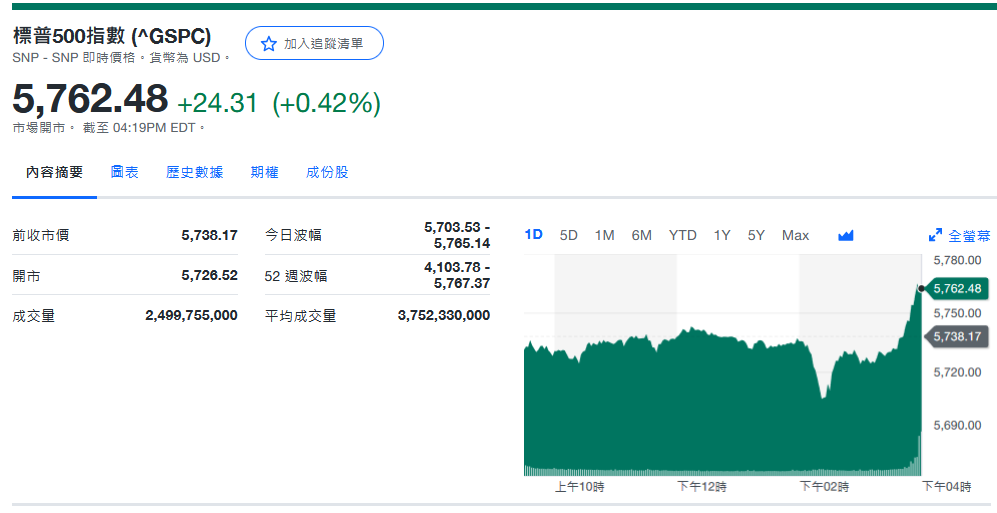Select 1Y chart range
The width and height of the screenshot is (997, 513).
click(721, 235)
